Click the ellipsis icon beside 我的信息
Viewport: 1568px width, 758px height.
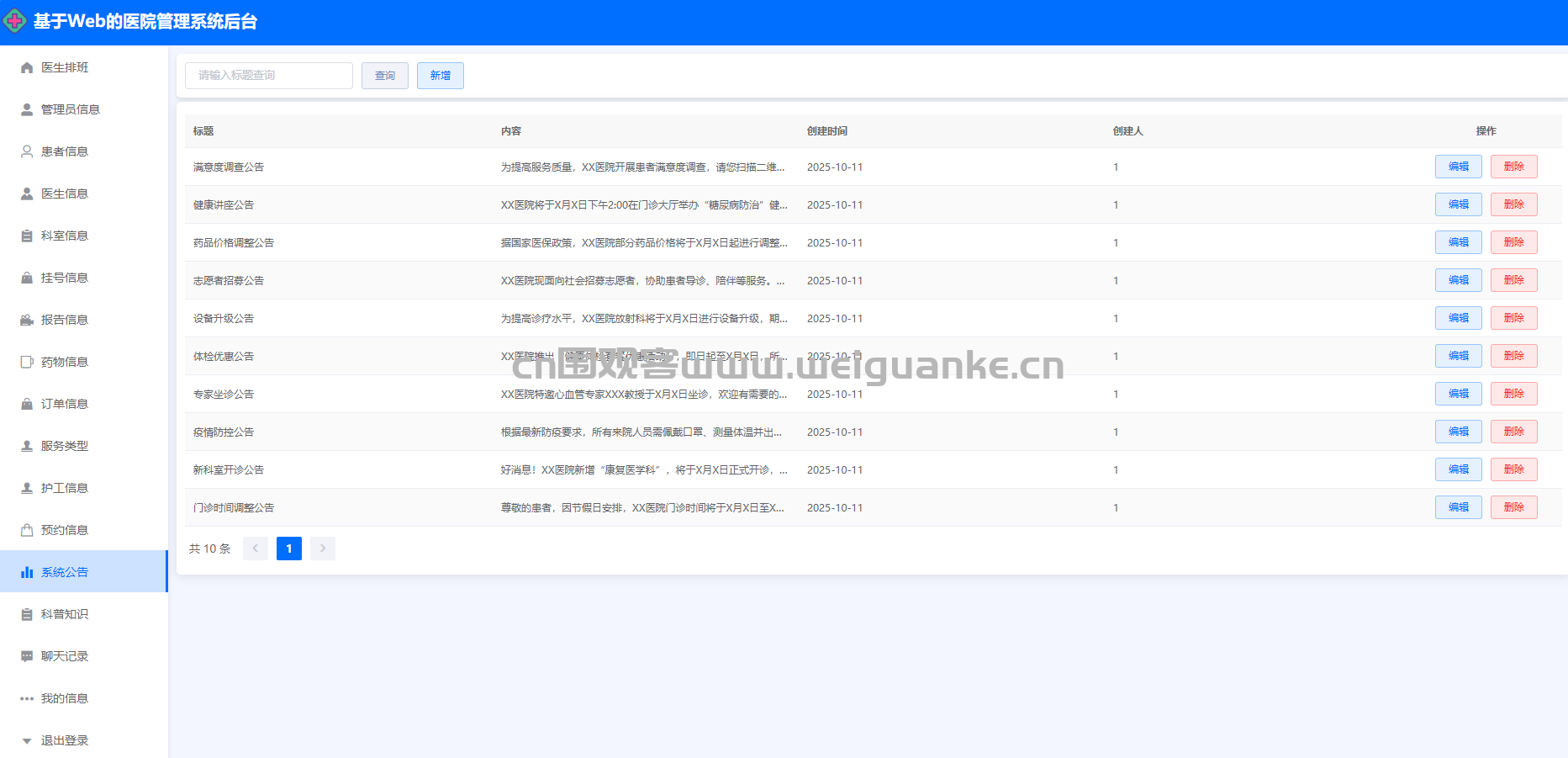point(27,698)
